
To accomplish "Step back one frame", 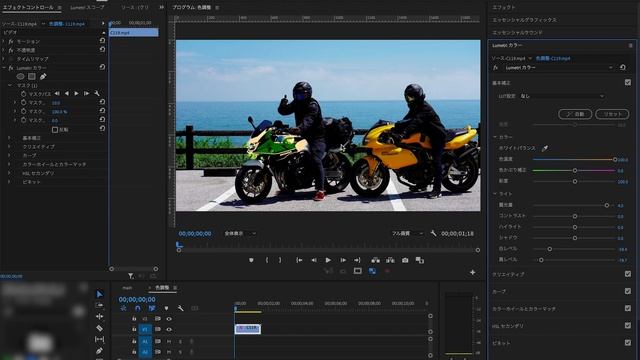I will 314,260.
